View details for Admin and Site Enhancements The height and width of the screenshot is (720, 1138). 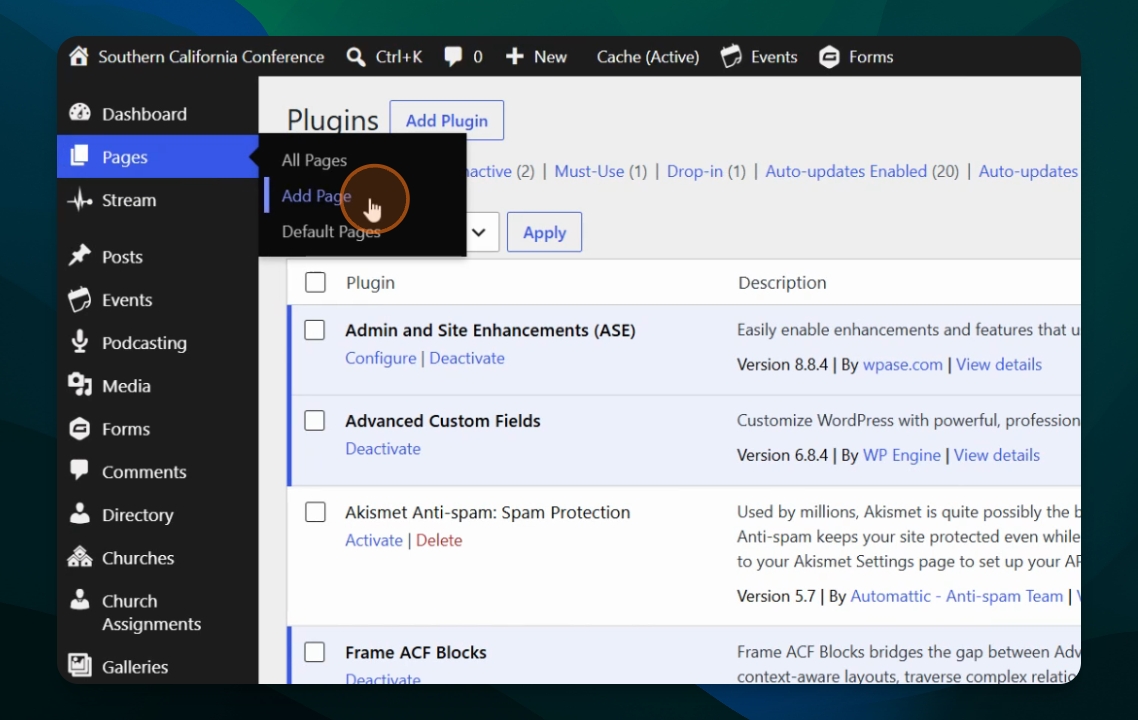[999, 365]
